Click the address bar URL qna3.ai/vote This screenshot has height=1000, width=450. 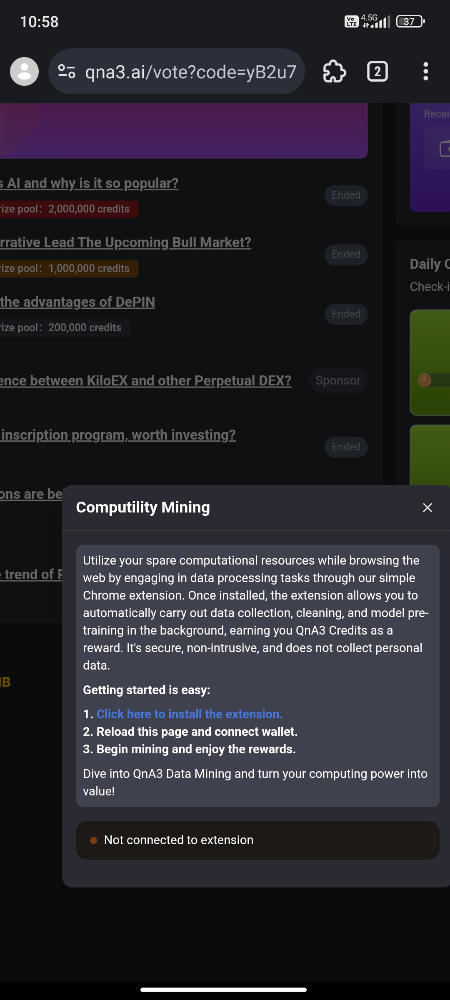[191, 71]
